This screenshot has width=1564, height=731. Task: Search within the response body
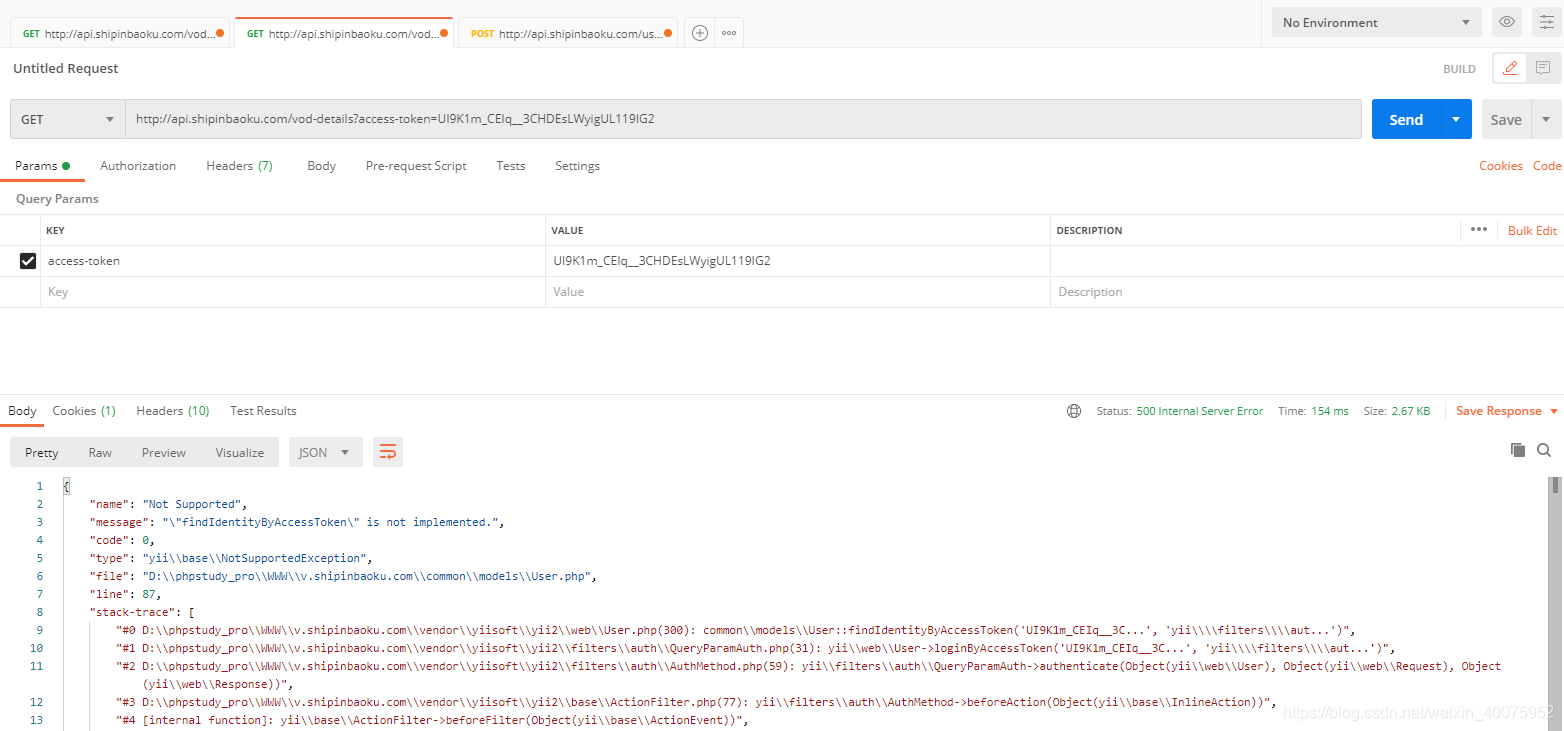click(x=1544, y=451)
